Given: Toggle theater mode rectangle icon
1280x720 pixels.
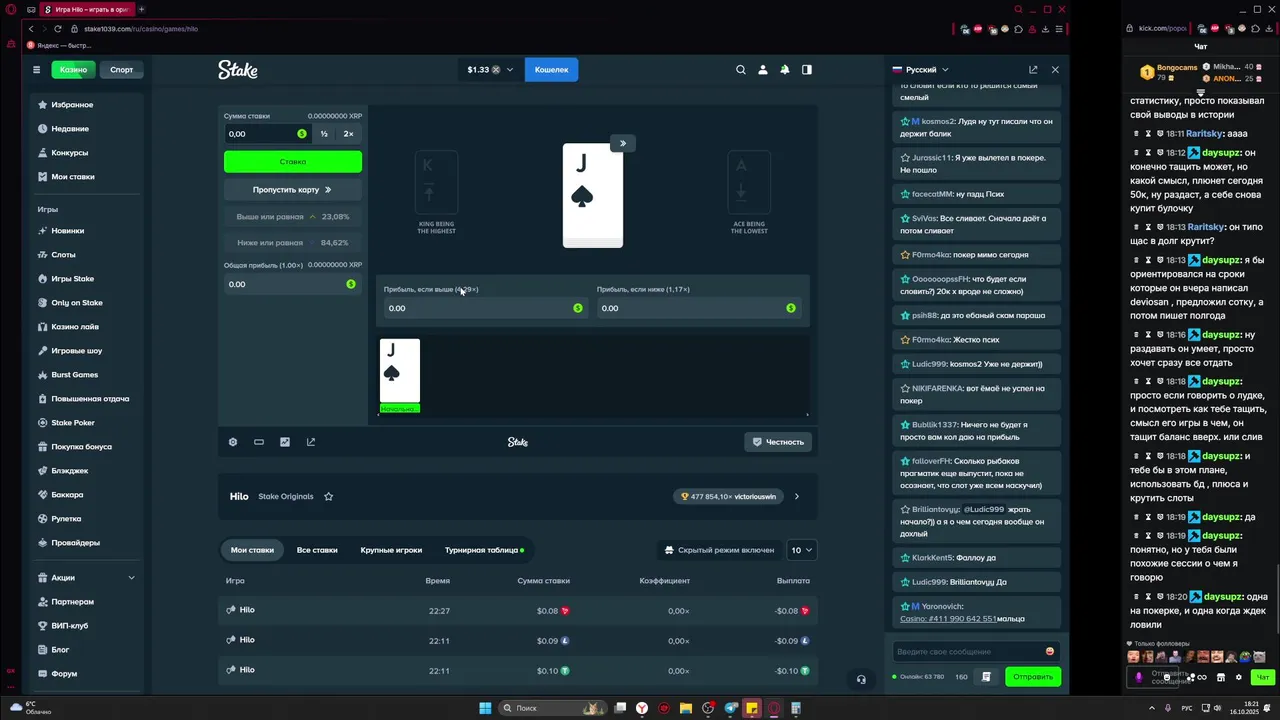Looking at the screenshot, I should tap(259, 442).
